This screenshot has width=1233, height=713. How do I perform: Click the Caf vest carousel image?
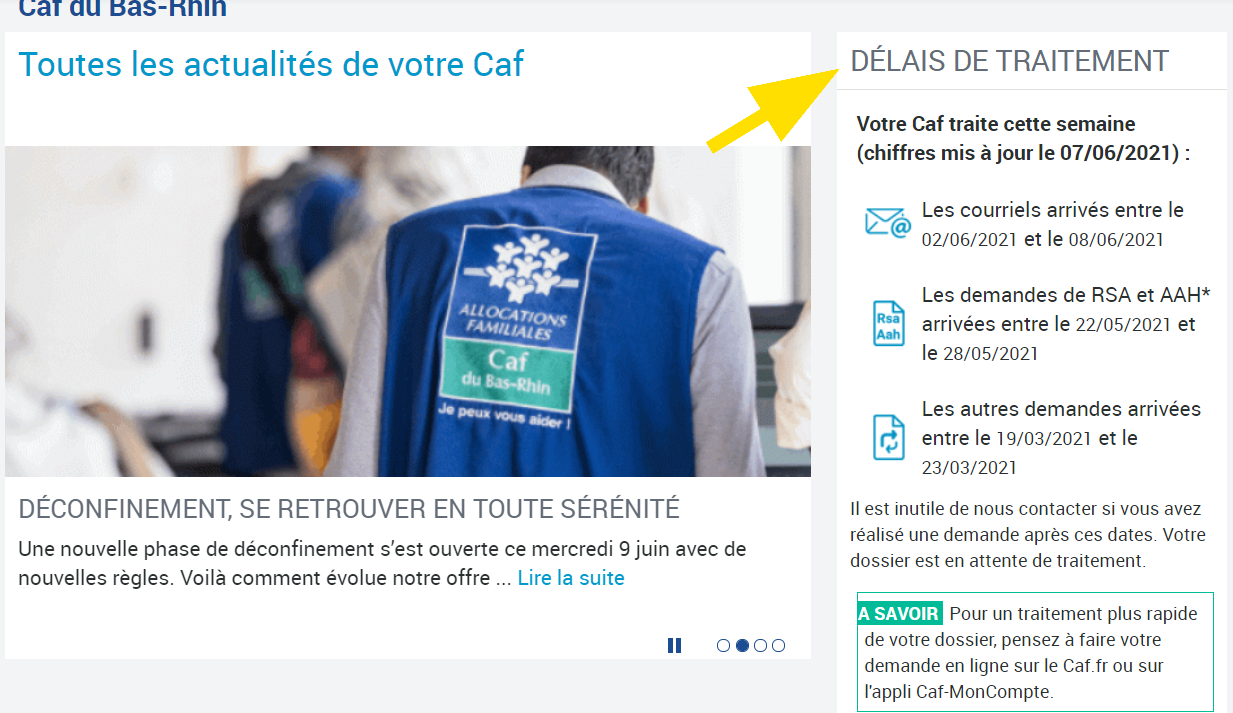pos(408,311)
